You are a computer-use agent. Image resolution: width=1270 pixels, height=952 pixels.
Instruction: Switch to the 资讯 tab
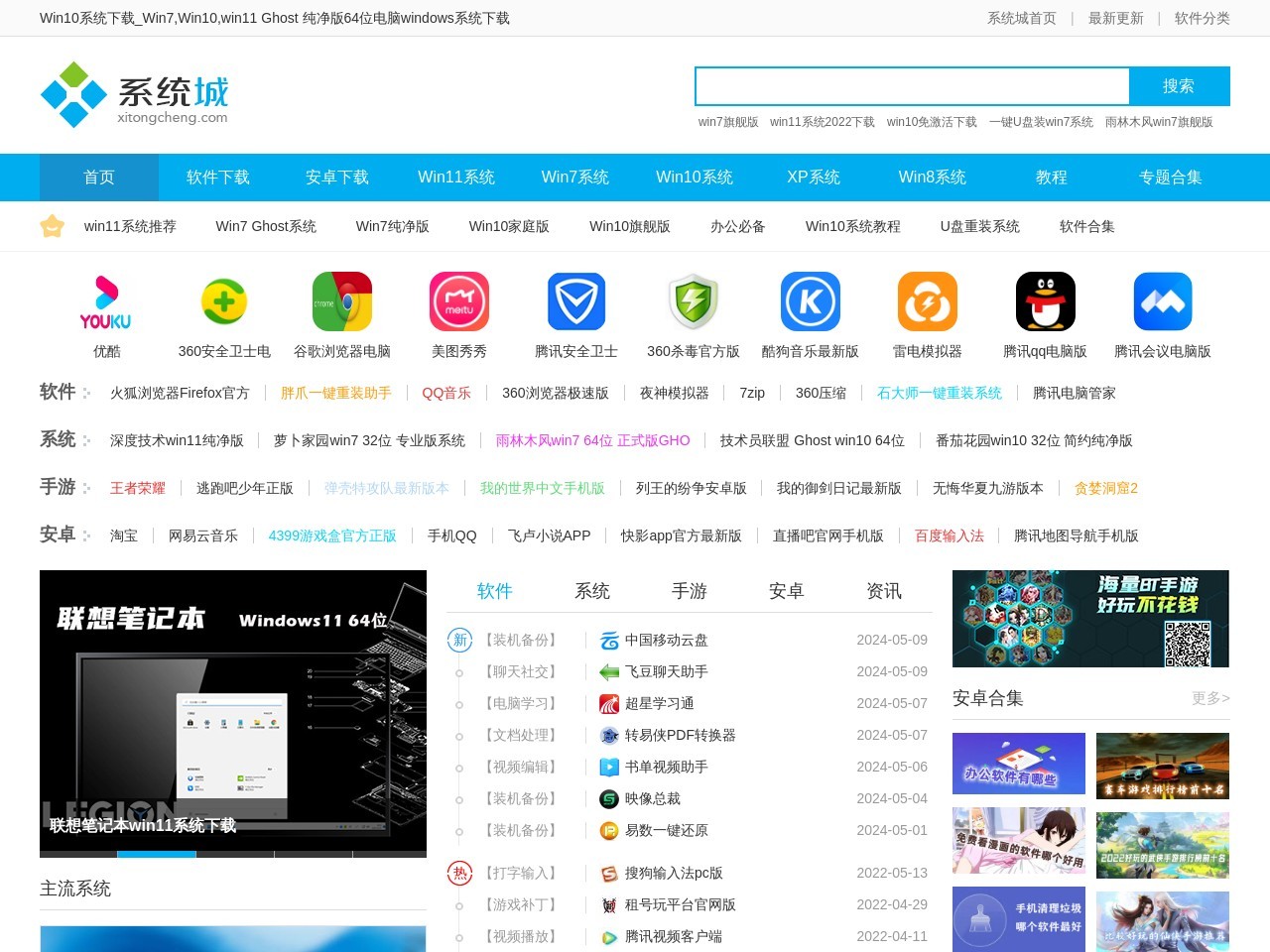tap(884, 591)
